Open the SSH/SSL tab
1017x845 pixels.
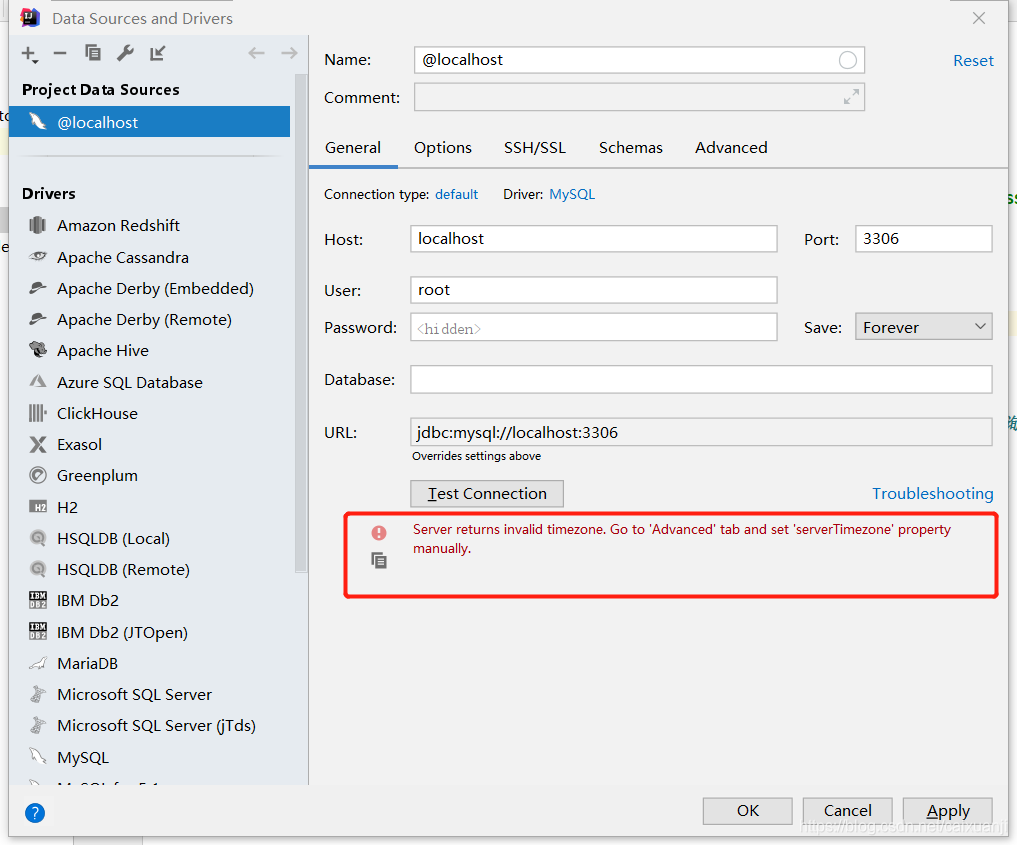pyautogui.click(x=535, y=148)
